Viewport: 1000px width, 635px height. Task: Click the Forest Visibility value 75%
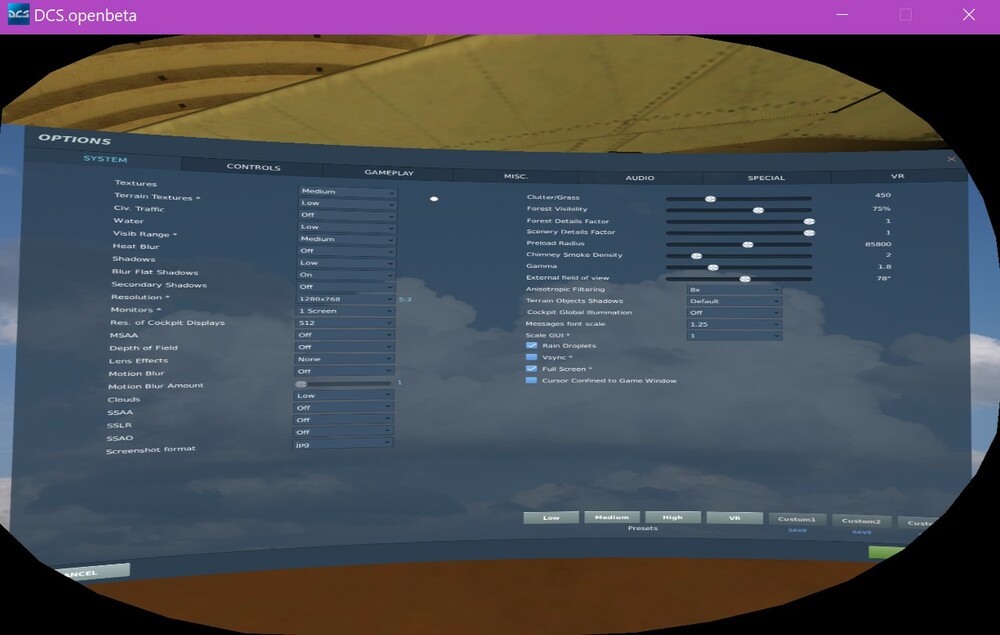point(881,208)
